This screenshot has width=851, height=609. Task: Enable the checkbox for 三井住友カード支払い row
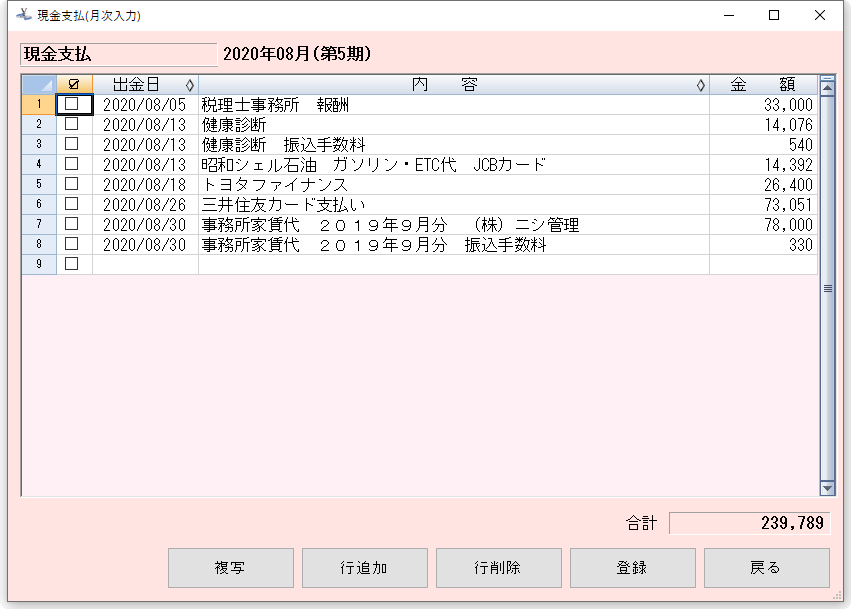tap(72, 204)
